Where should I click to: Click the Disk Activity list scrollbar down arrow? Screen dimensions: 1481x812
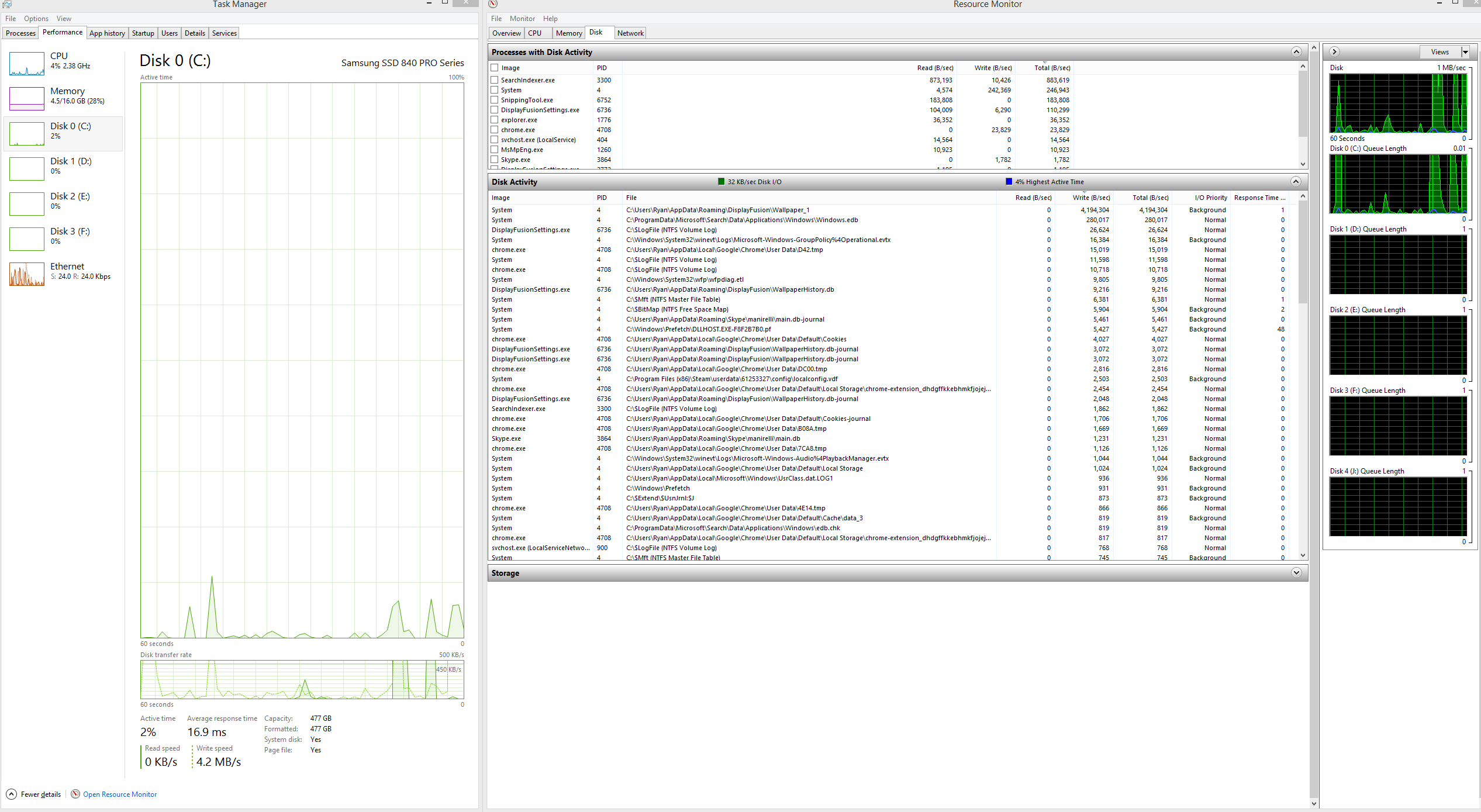[x=1303, y=555]
